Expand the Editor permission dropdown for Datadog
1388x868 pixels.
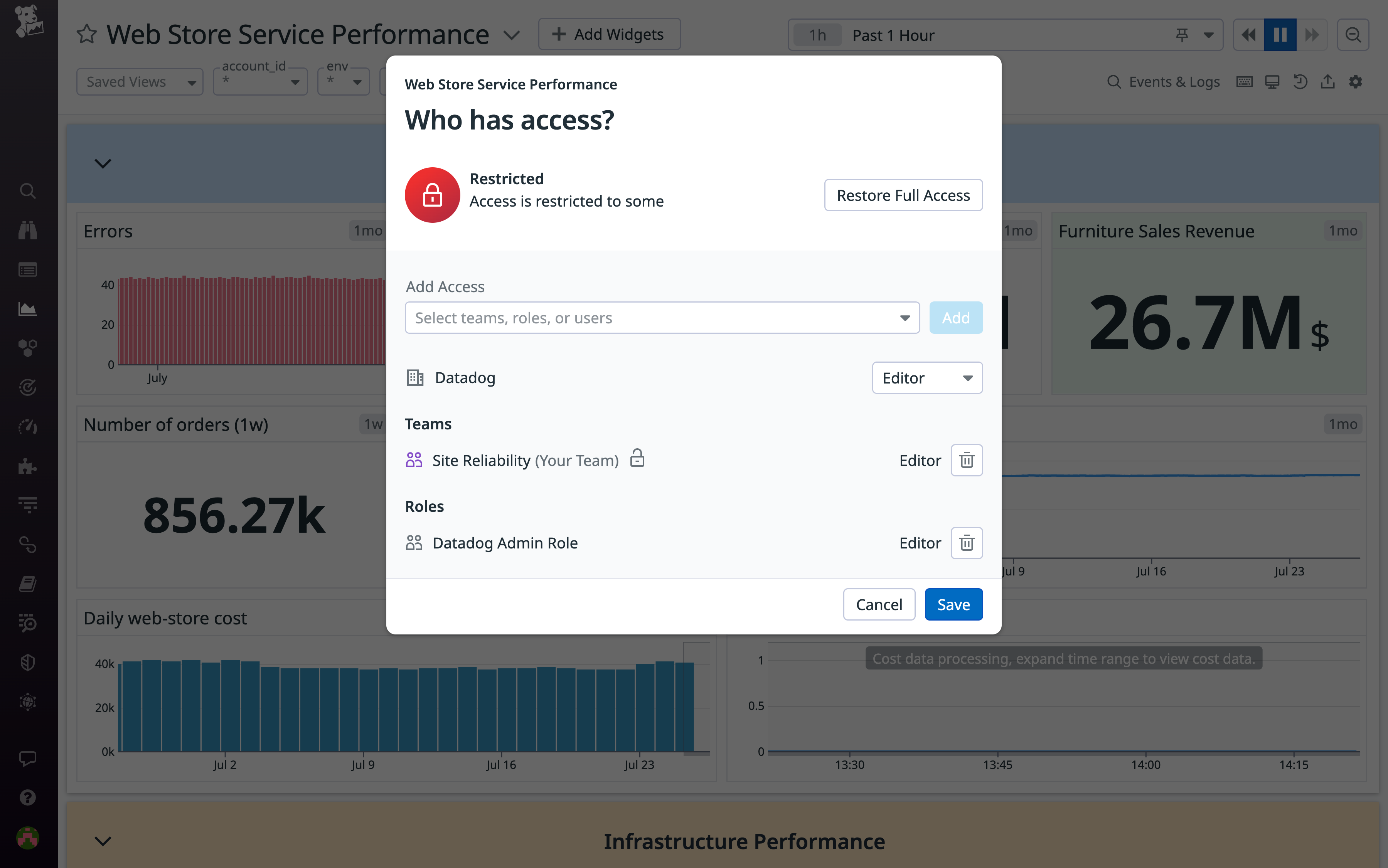point(926,378)
